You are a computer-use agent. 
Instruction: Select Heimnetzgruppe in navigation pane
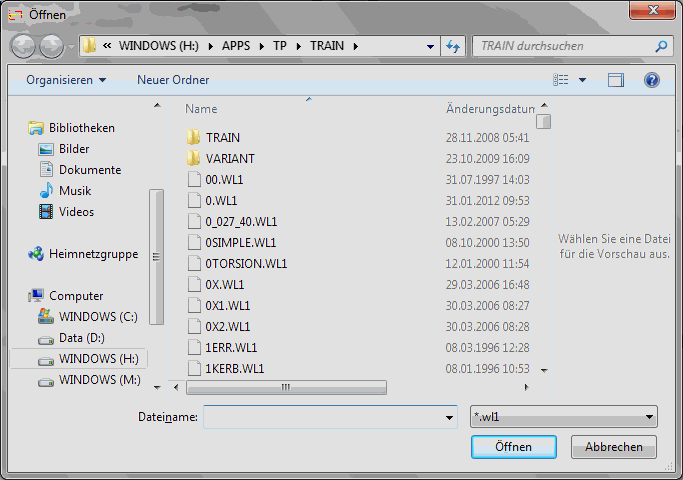tap(93, 254)
